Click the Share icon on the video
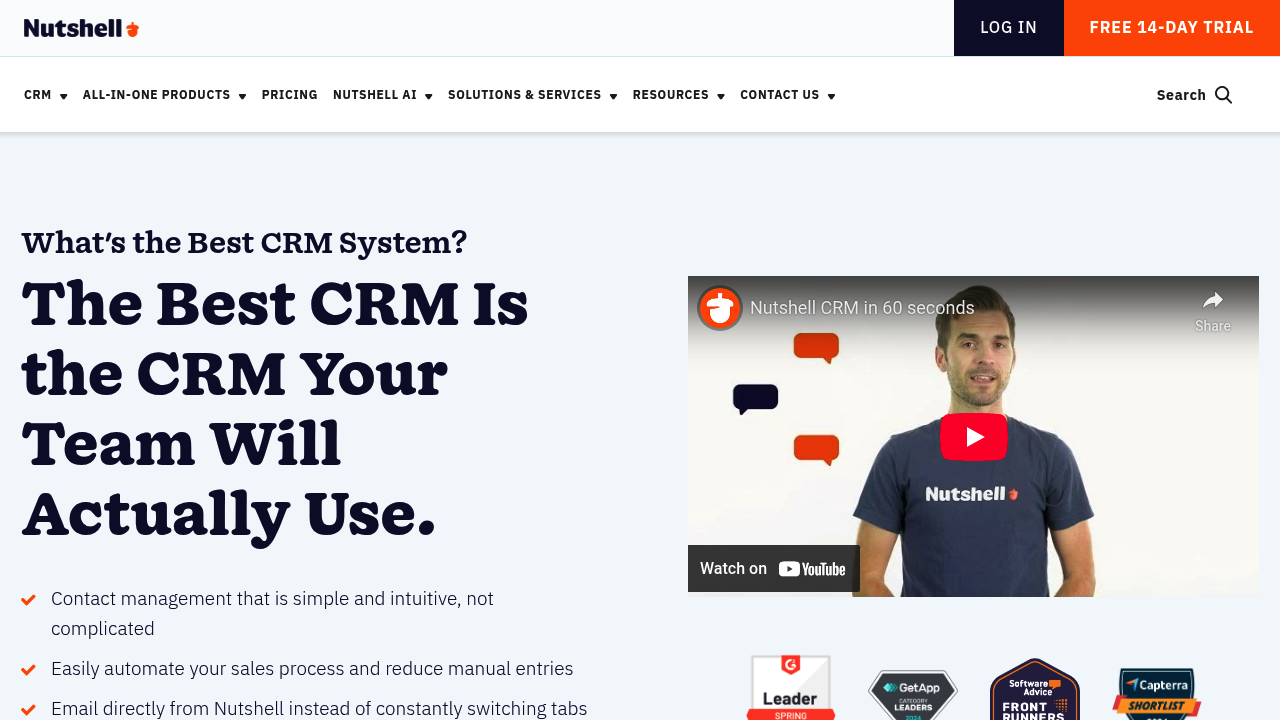 point(1211,299)
